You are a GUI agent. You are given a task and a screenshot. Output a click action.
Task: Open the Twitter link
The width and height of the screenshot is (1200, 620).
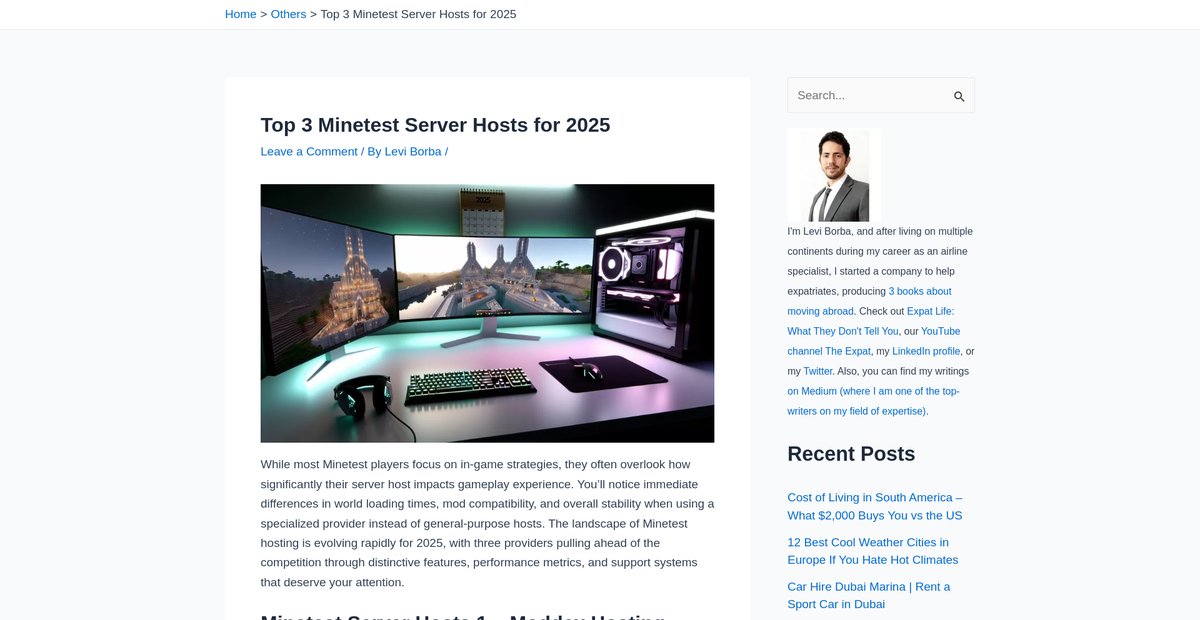pyautogui.click(x=817, y=371)
